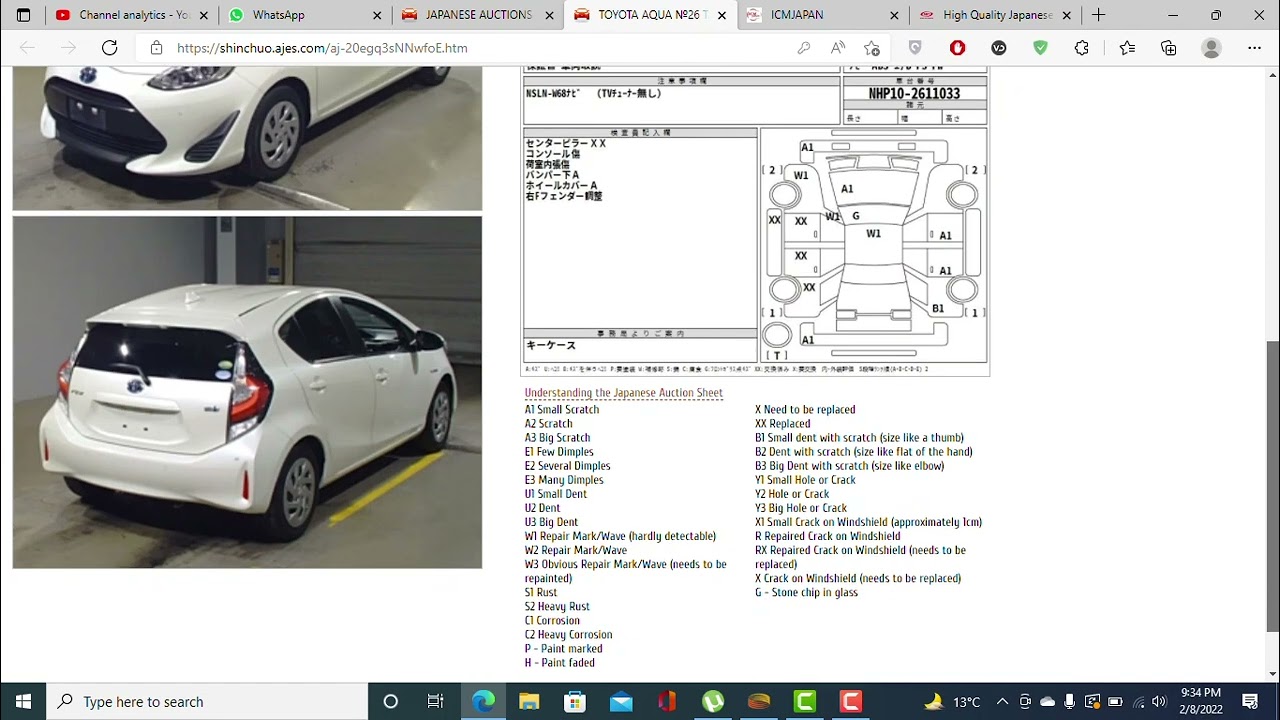Open the Collections icon

(x=1169, y=48)
